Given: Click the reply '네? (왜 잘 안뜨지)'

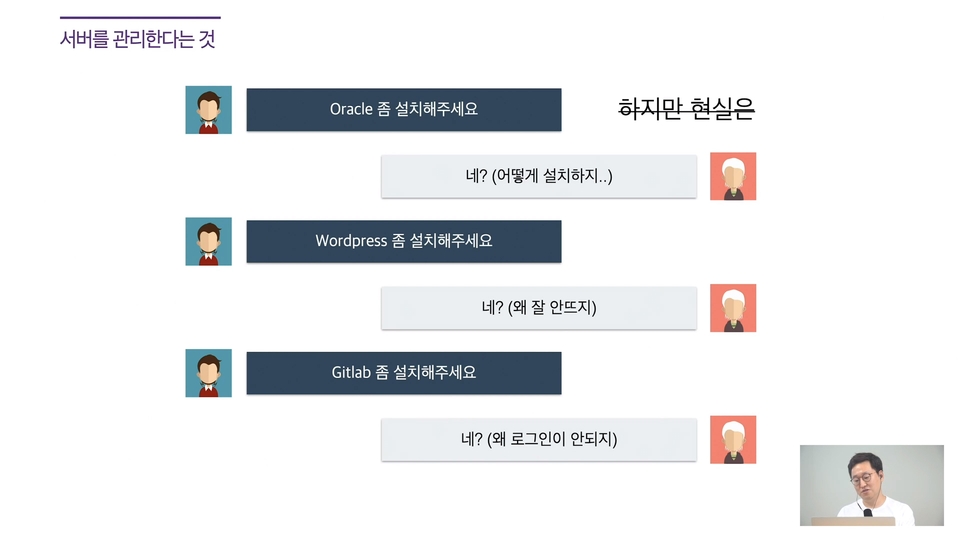Looking at the screenshot, I should (539, 308).
